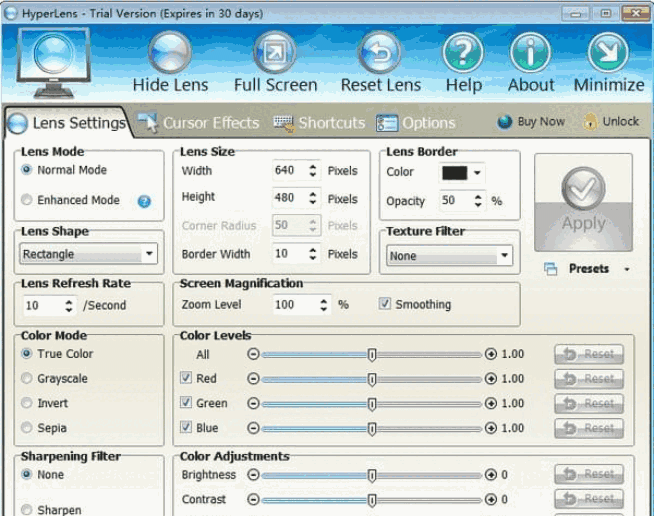Reset the Green color level
The width and height of the screenshot is (654, 516).
pyautogui.click(x=589, y=403)
